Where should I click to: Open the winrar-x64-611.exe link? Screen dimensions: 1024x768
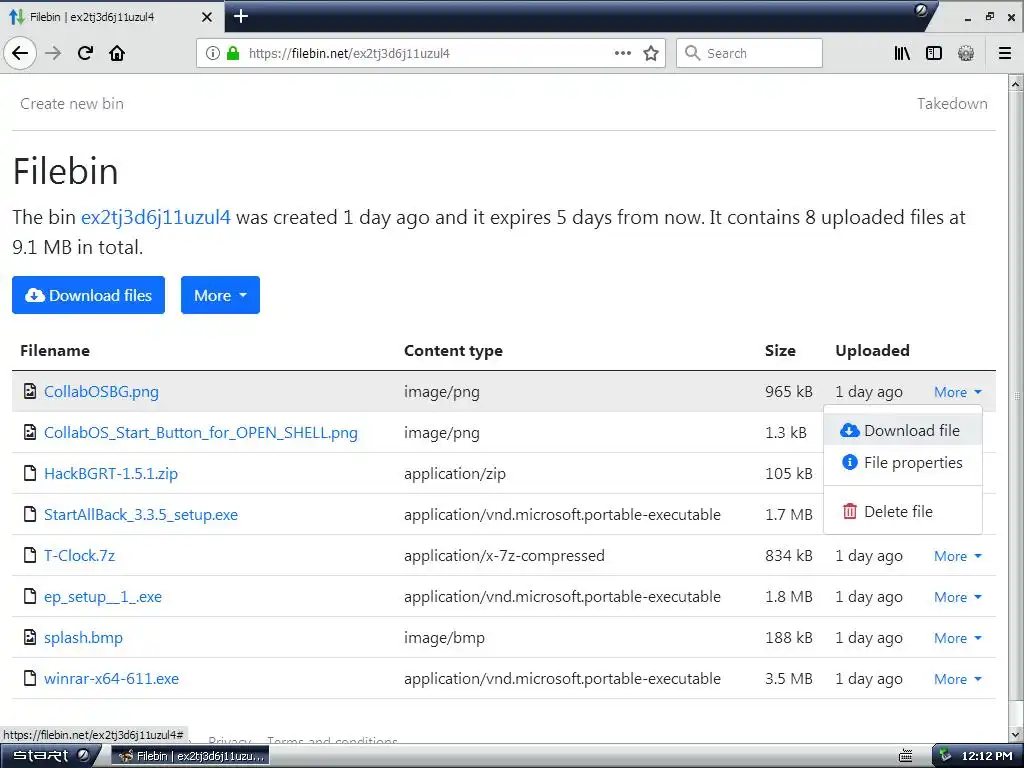(111, 679)
